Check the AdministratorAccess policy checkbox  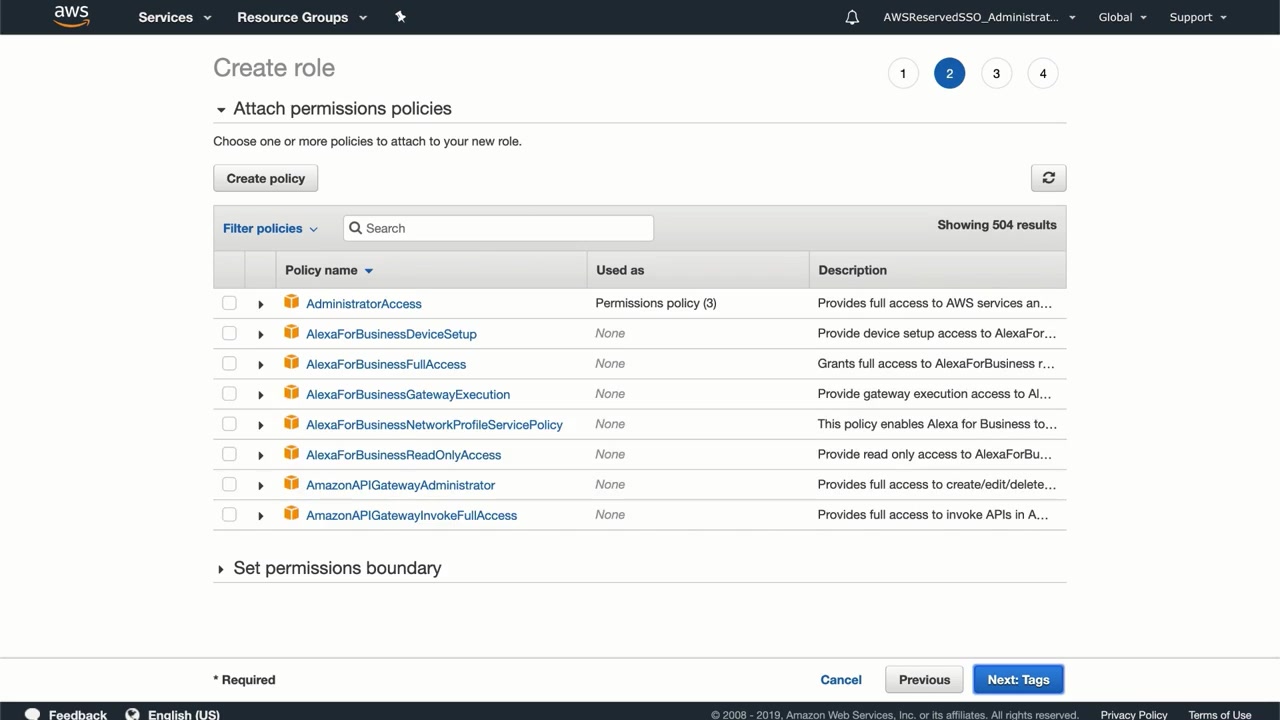229,303
